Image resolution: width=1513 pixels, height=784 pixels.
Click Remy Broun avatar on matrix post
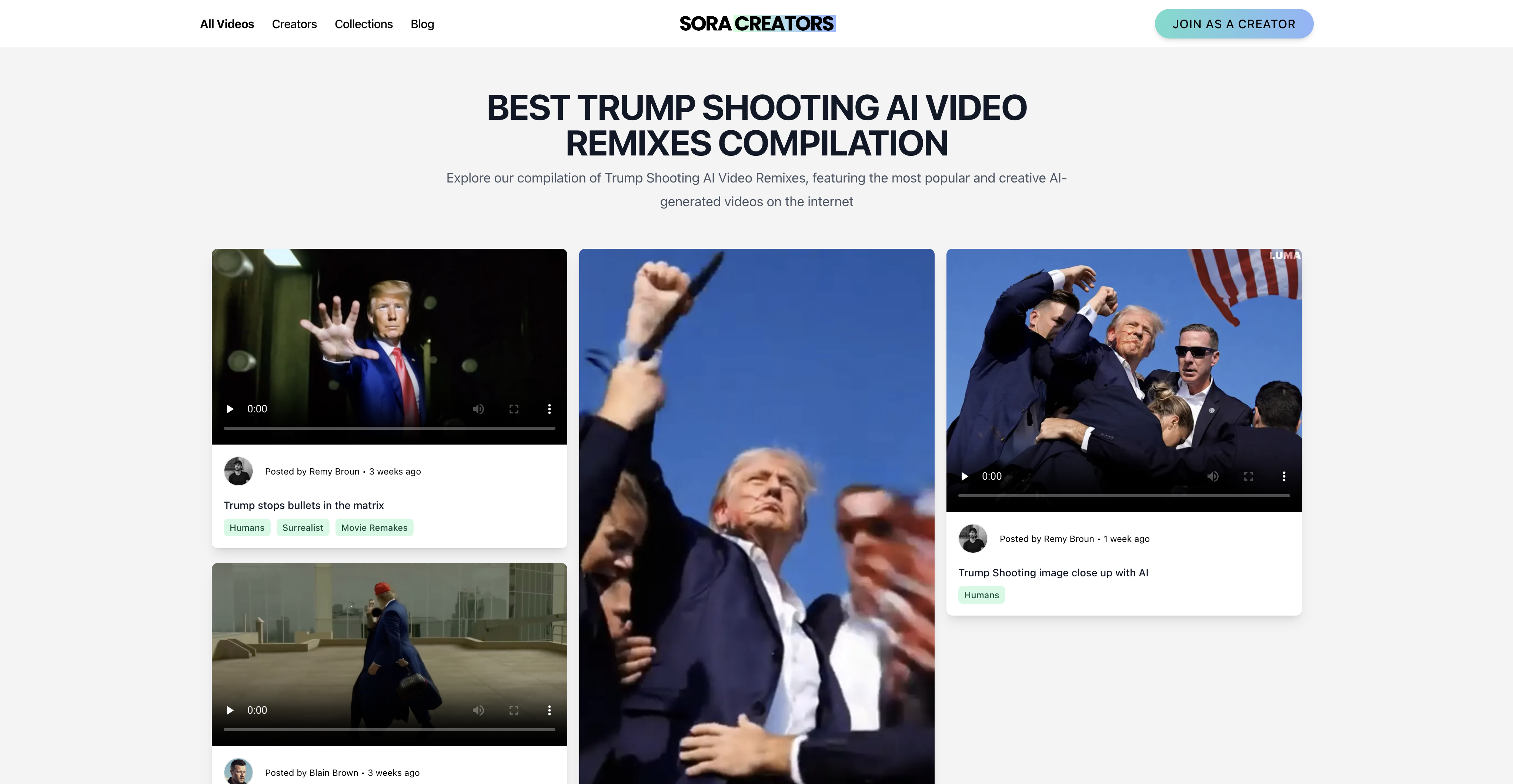238,471
